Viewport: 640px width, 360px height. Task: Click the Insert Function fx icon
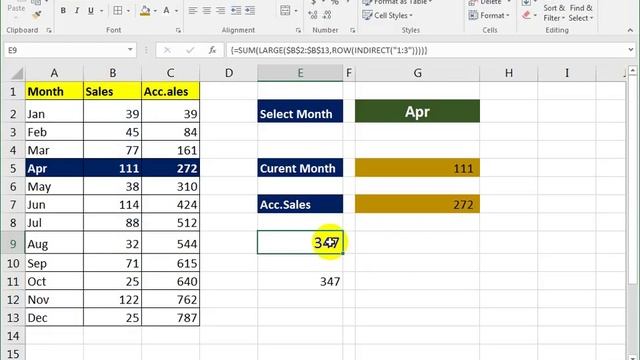pos(212,50)
